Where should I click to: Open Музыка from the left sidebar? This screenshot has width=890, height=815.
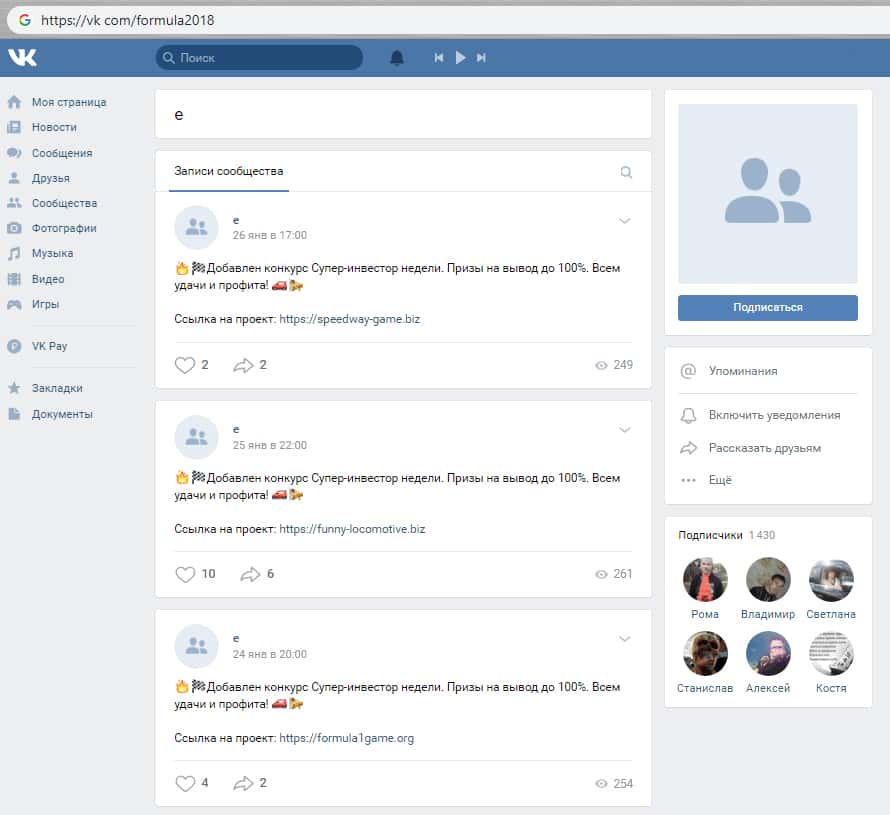click(x=52, y=254)
